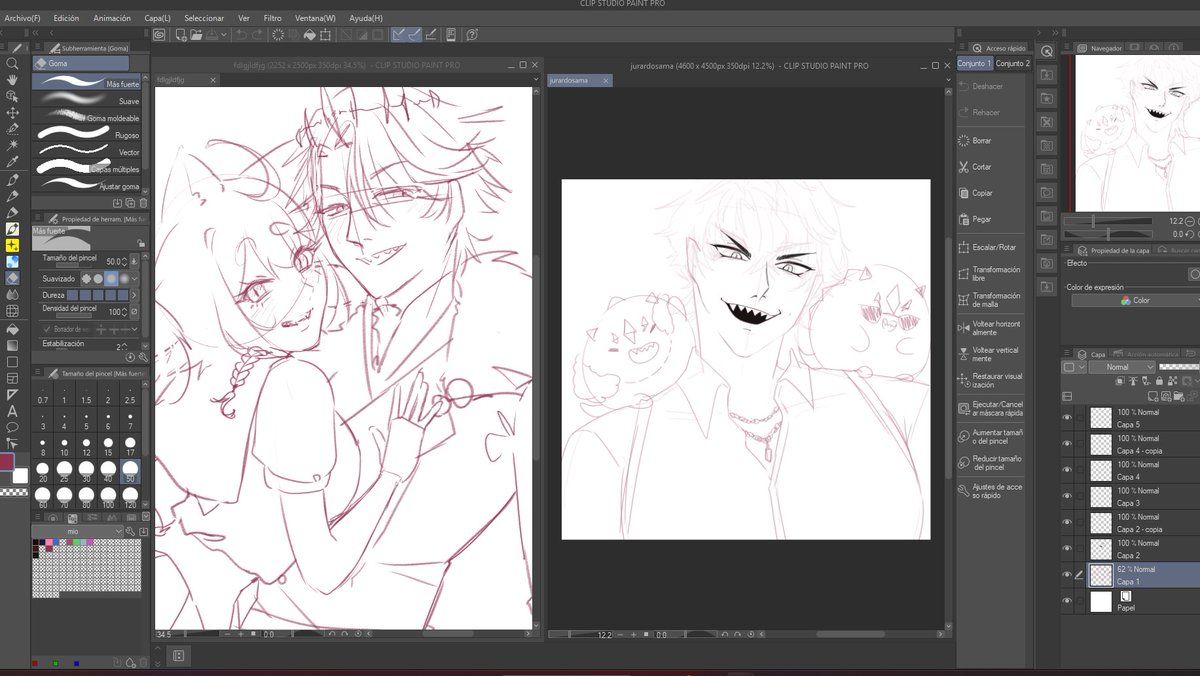Select the Vector eraser sub tool
Screen dimensions: 1200x676
(x=87, y=152)
